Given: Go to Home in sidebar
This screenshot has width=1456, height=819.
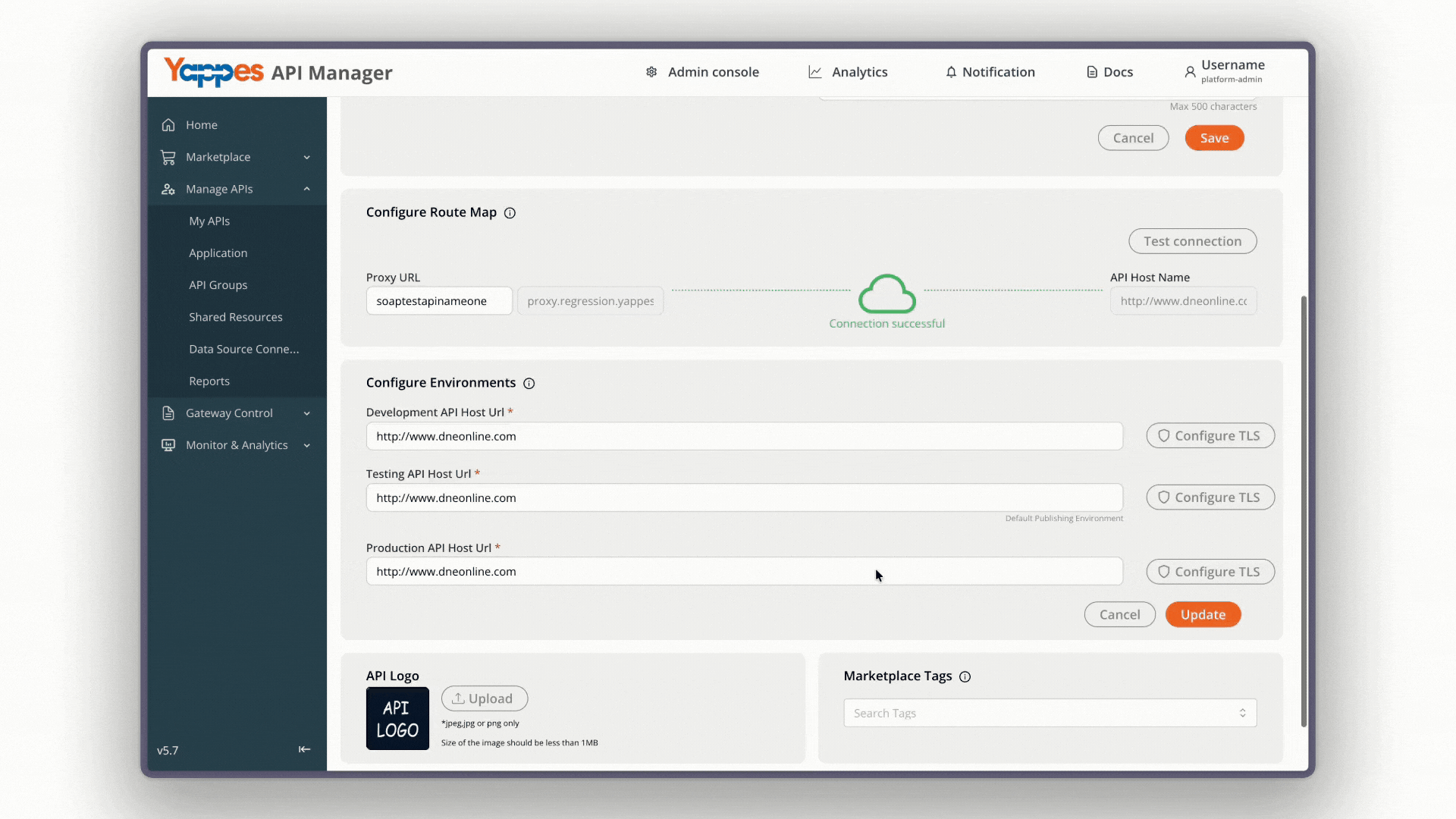Looking at the screenshot, I should [202, 124].
